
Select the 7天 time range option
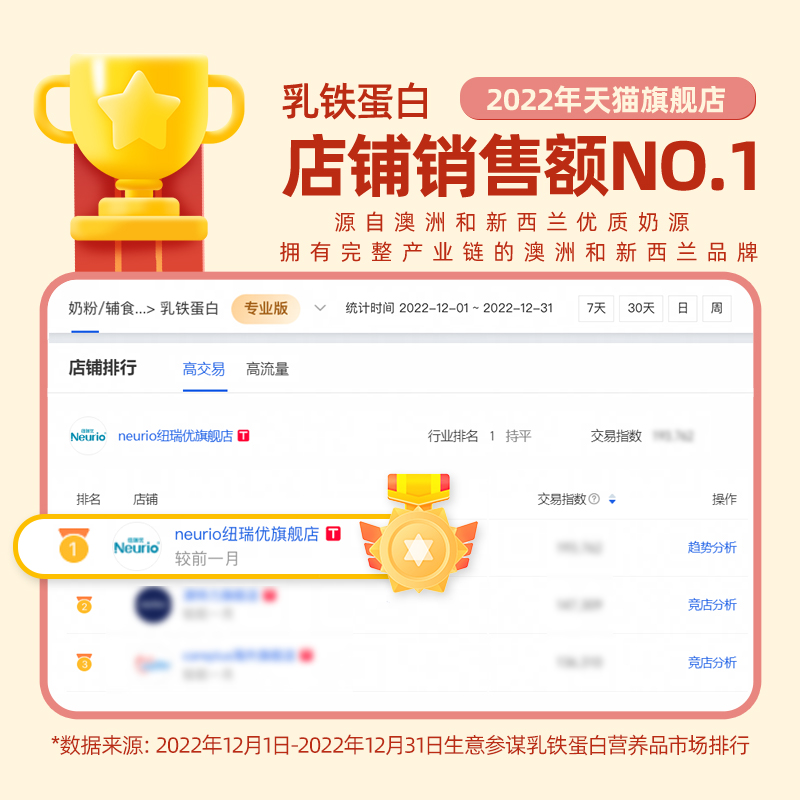[596, 308]
